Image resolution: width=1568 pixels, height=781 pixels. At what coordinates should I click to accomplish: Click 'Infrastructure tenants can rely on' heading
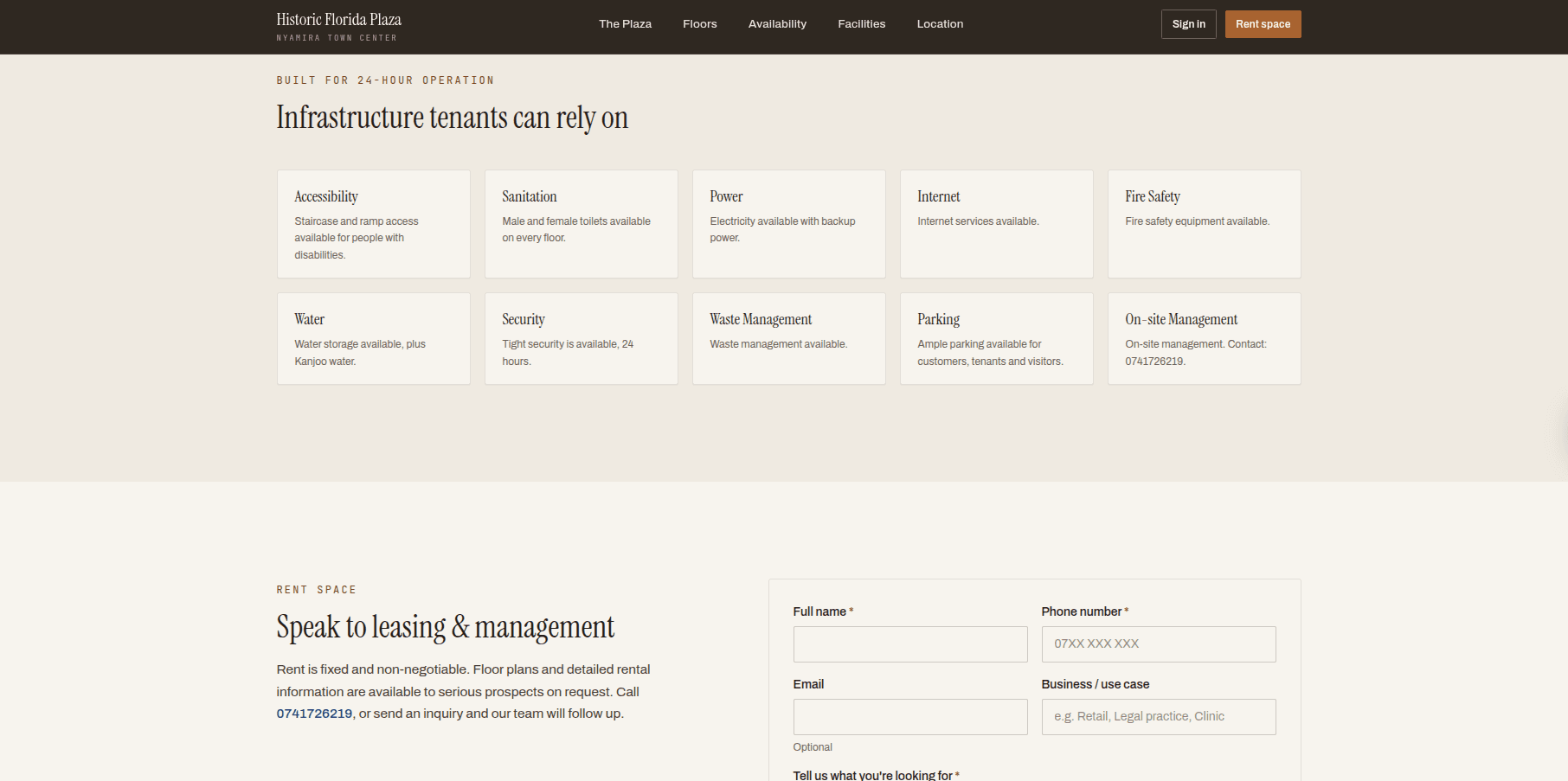452,118
